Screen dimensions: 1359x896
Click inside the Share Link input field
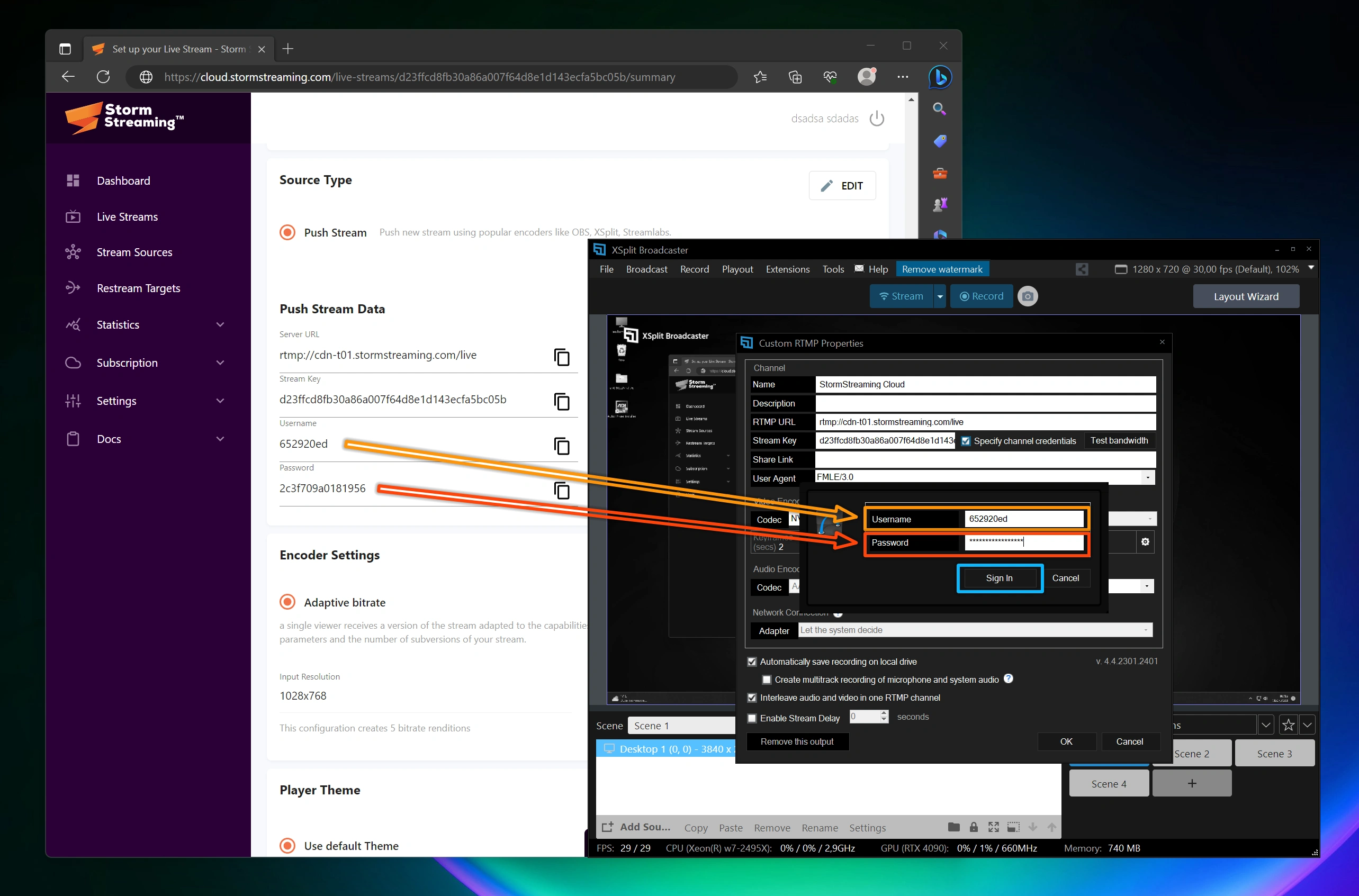(971, 459)
